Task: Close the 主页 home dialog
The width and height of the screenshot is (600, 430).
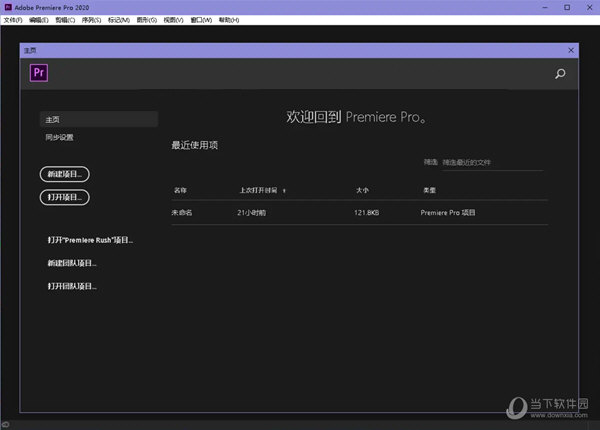Action: tap(571, 49)
